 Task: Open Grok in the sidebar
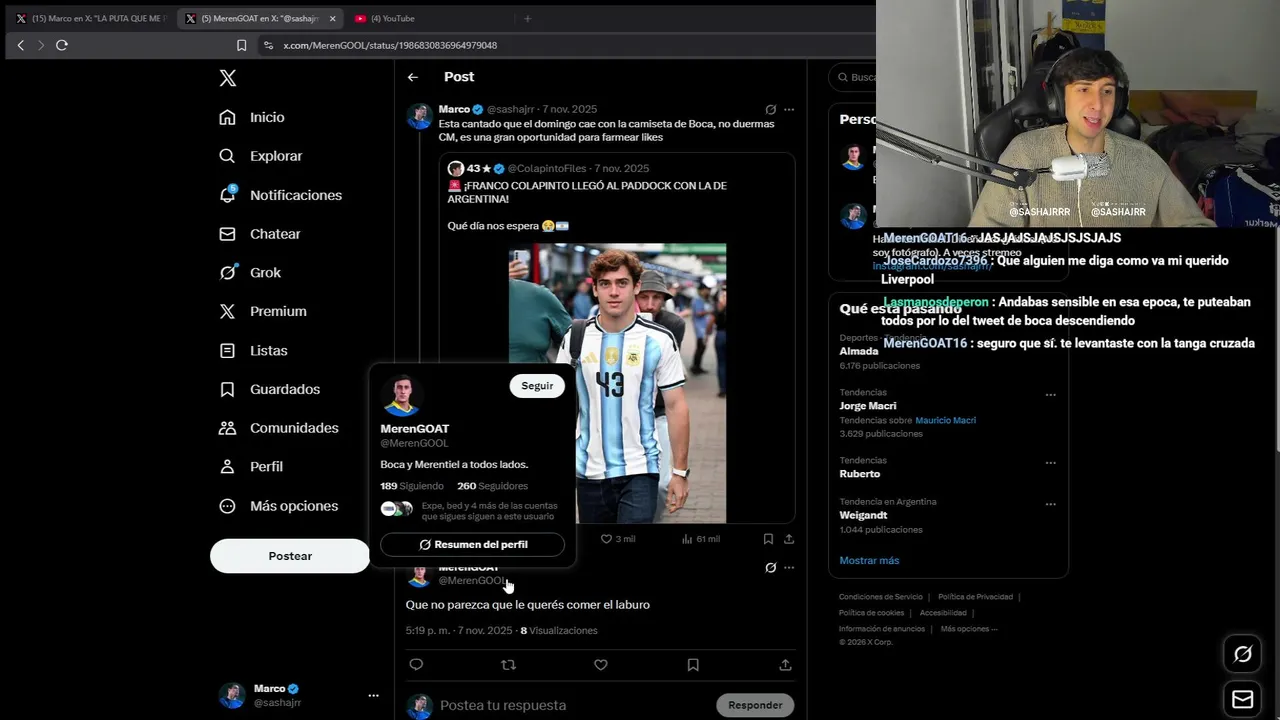point(250,272)
